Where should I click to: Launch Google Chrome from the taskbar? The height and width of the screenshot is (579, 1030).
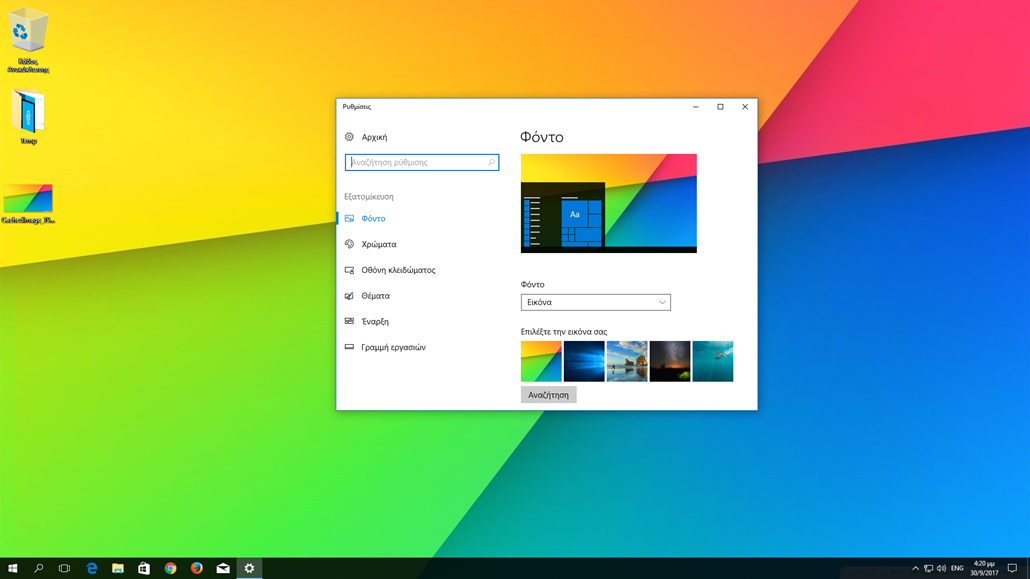[x=169, y=567]
